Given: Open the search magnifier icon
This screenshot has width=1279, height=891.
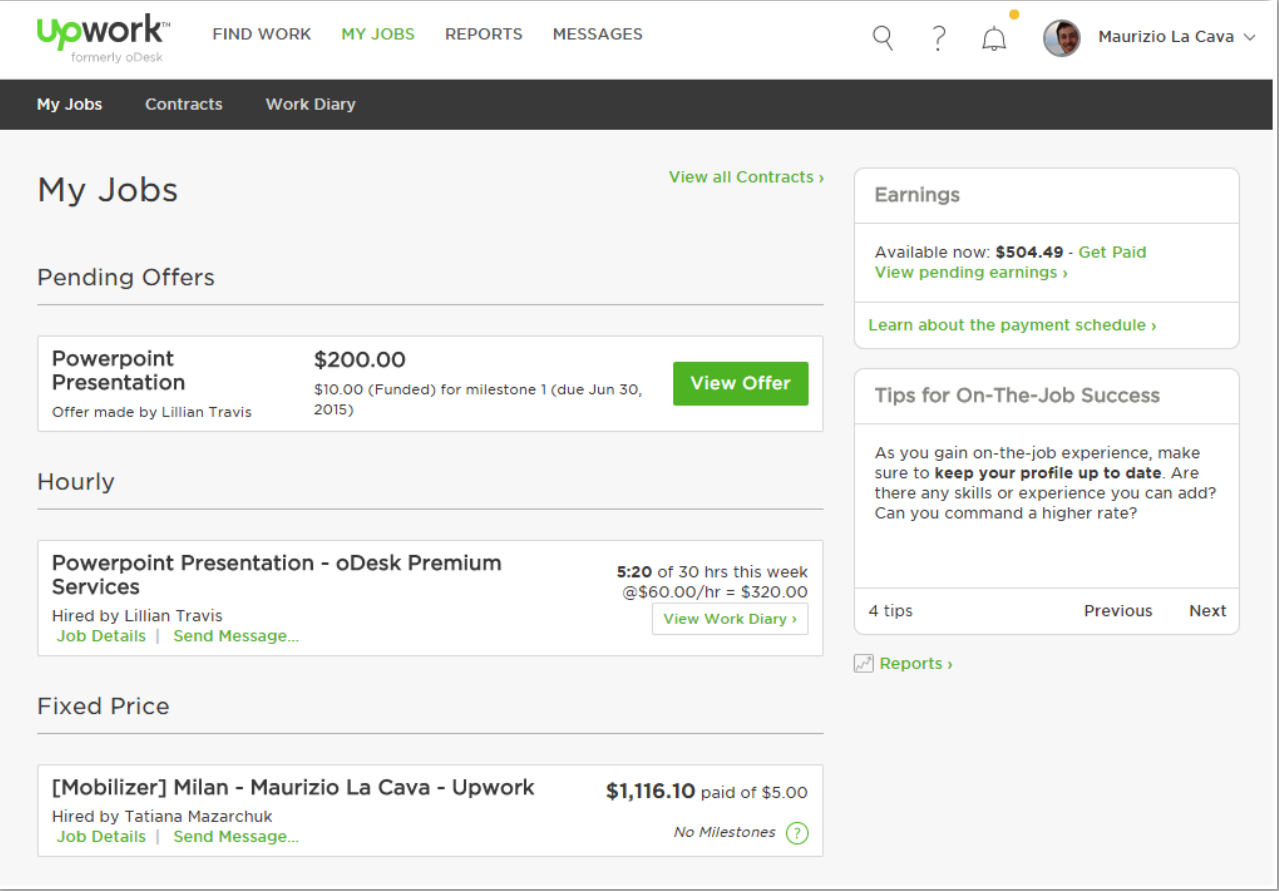Looking at the screenshot, I should pyautogui.click(x=883, y=38).
